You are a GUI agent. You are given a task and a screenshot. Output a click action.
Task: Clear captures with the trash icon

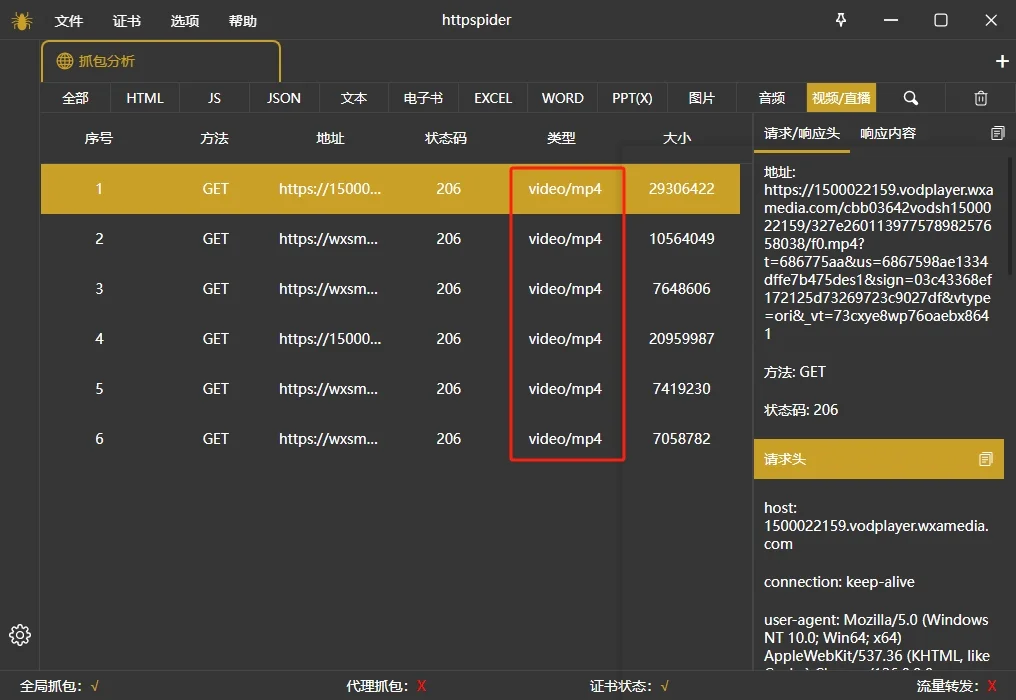(980, 98)
